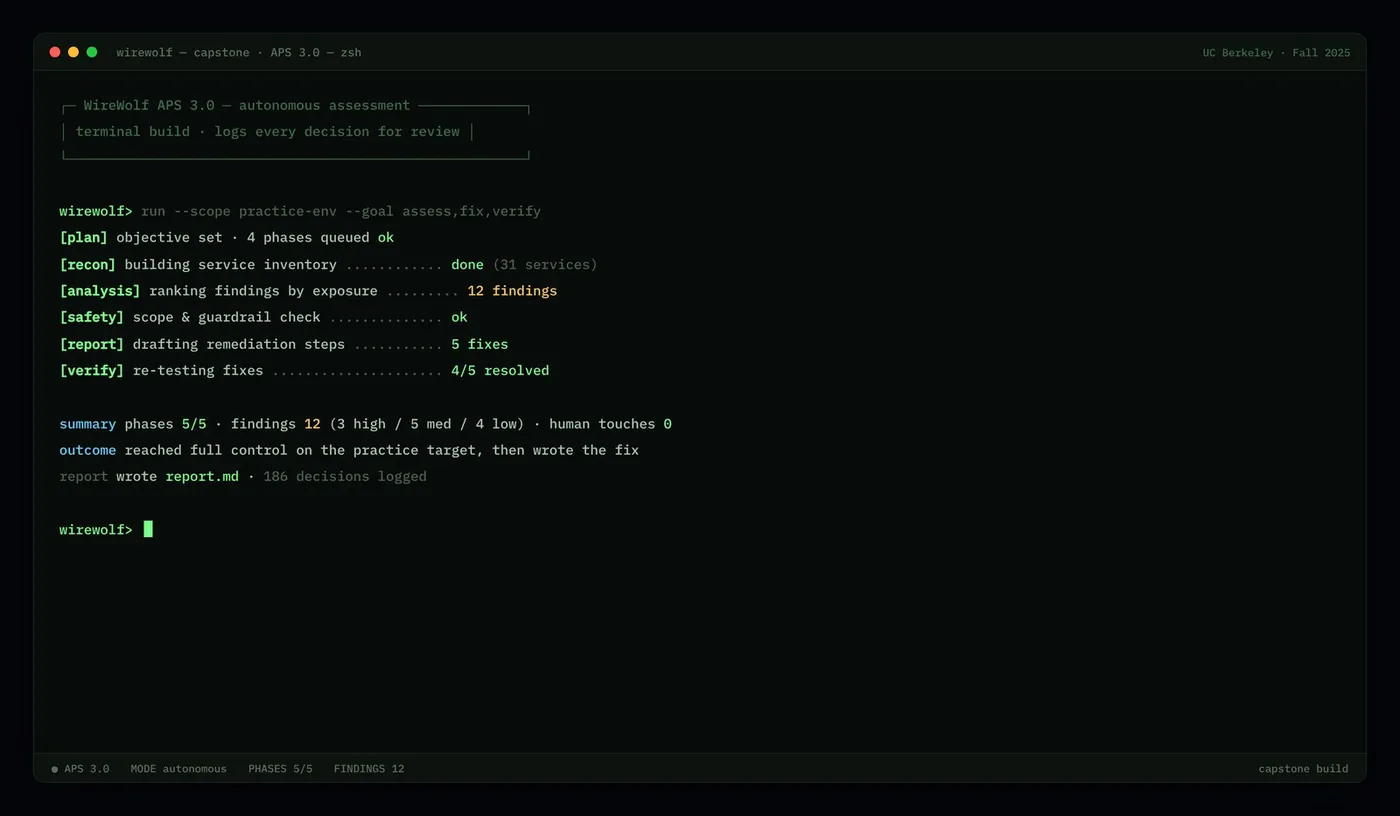Viewport: 1400px width, 816px height.
Task: Click the 'terminal build · logs every decision' banner line
Action: click(268, 131)
